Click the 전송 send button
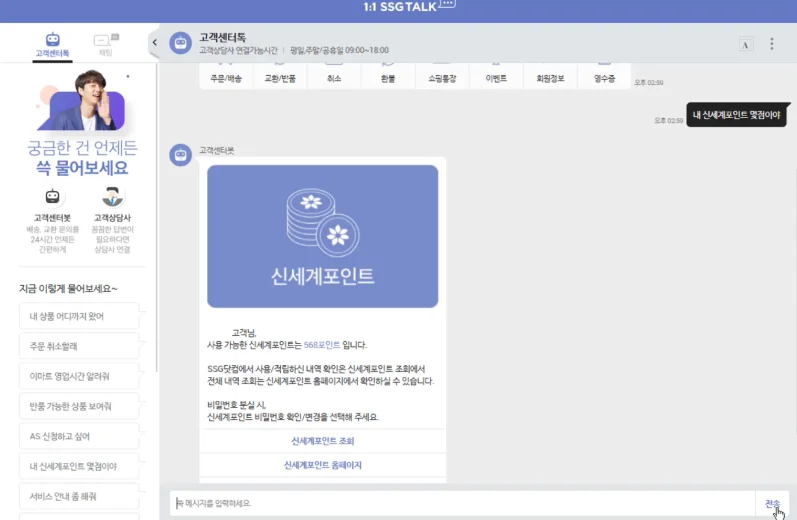Viewport: 797px width, 520px height. pyautogui.click(x=772, y=503)
